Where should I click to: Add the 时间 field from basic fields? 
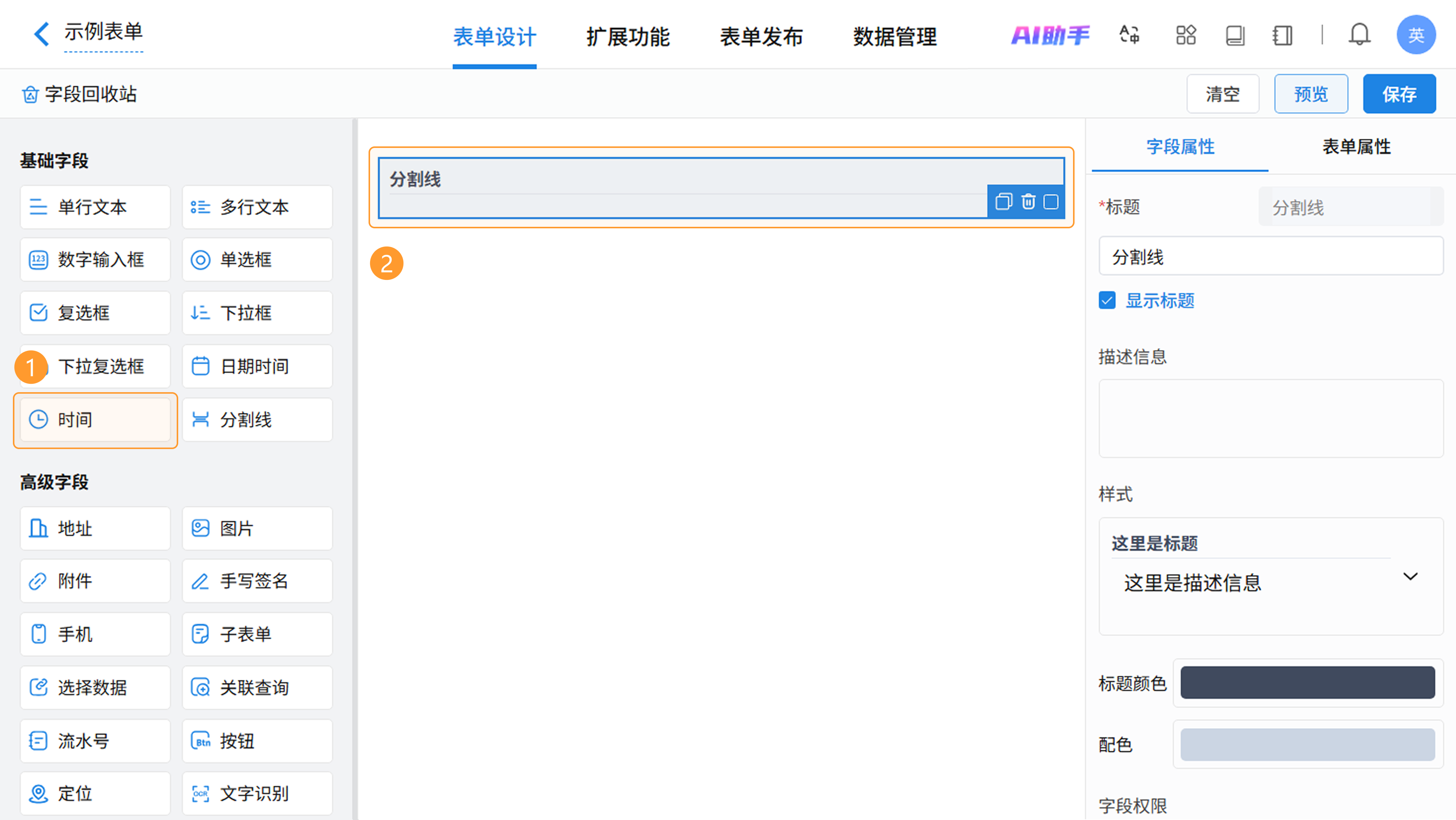pos(95,419)
